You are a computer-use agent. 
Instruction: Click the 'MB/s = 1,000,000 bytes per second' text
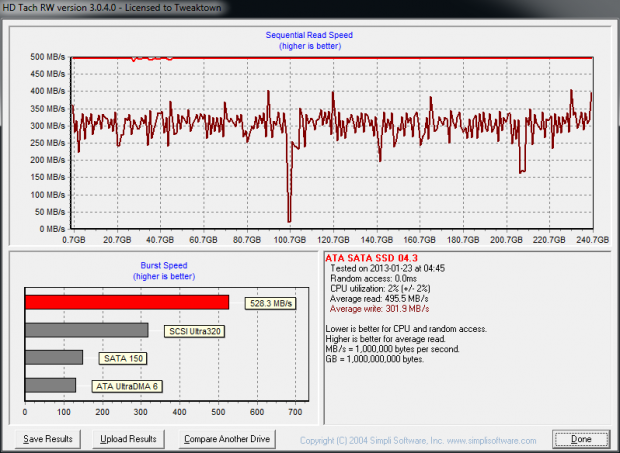click(x=392, y=349)
